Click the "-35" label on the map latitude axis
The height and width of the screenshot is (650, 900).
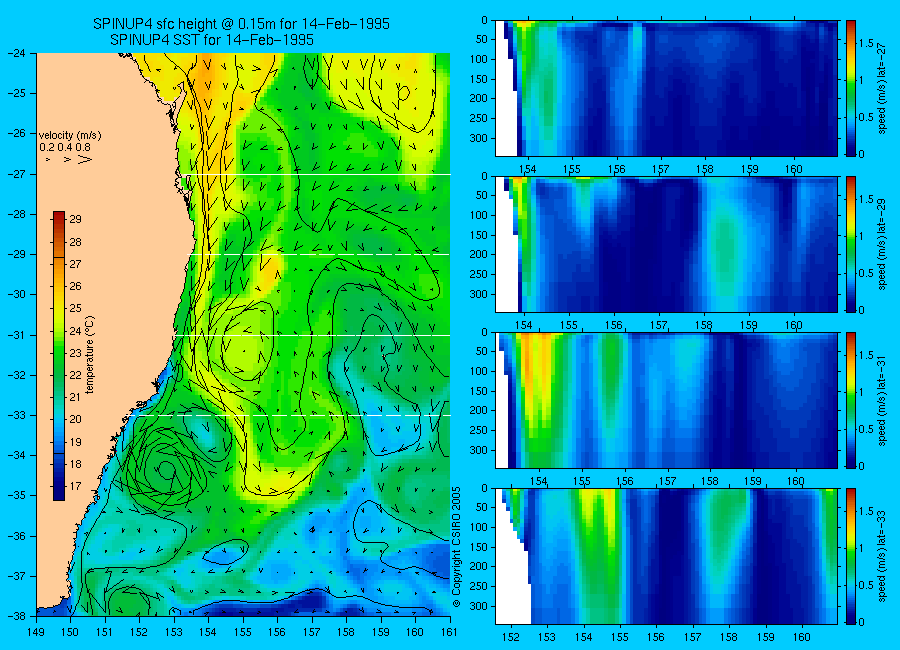pyautogui.click(x=17, y=495)
